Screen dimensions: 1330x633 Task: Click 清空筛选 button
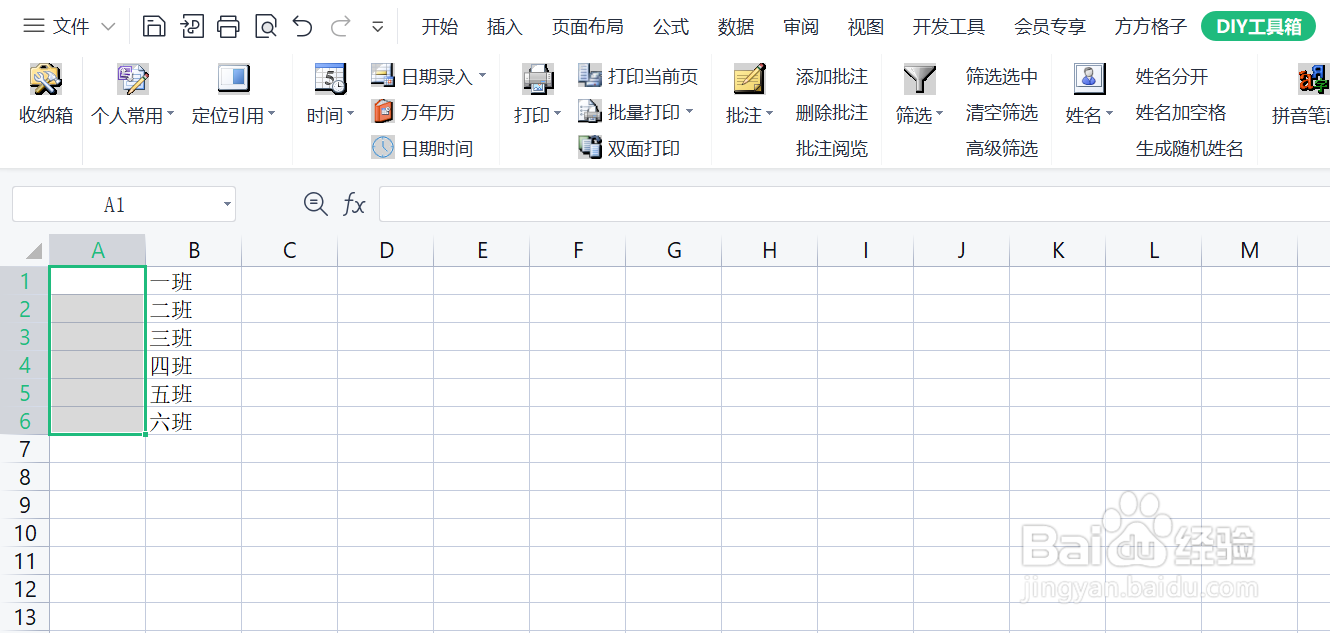1002,112
